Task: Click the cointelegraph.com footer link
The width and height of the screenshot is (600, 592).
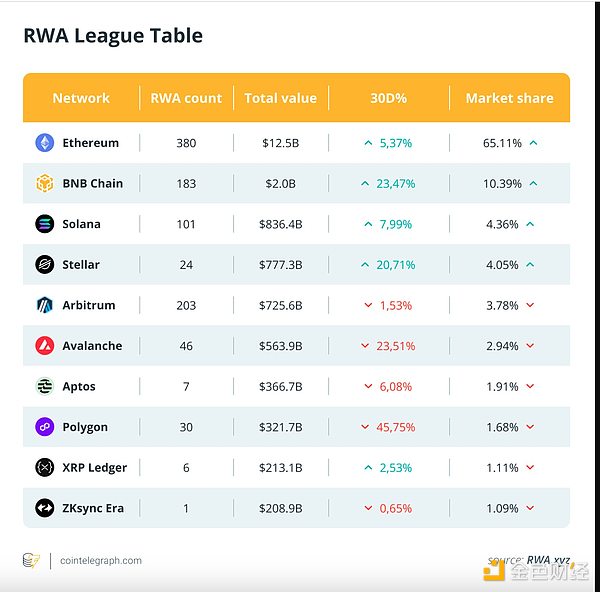Action: click(x=101, y=561)
